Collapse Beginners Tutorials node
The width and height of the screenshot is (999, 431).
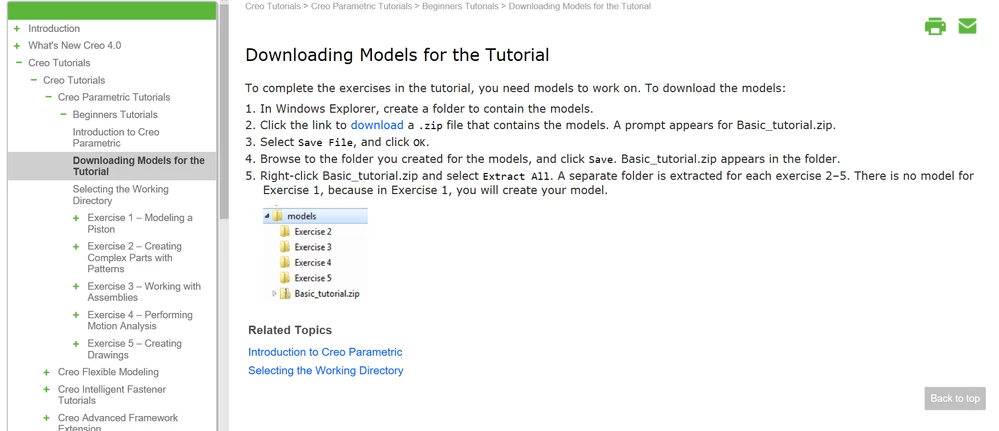63,114
